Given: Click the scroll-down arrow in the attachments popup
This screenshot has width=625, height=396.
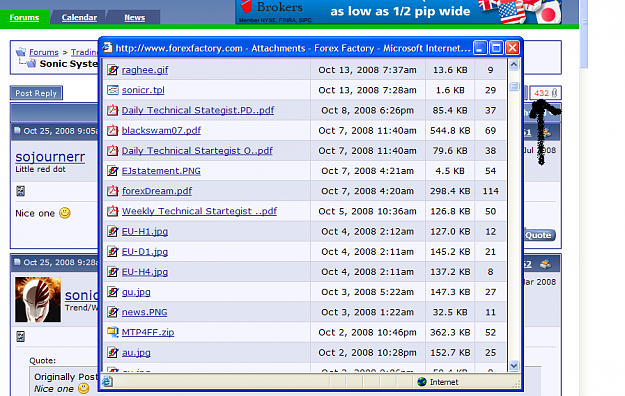Looking at the screenshot, I should (514, 365).
